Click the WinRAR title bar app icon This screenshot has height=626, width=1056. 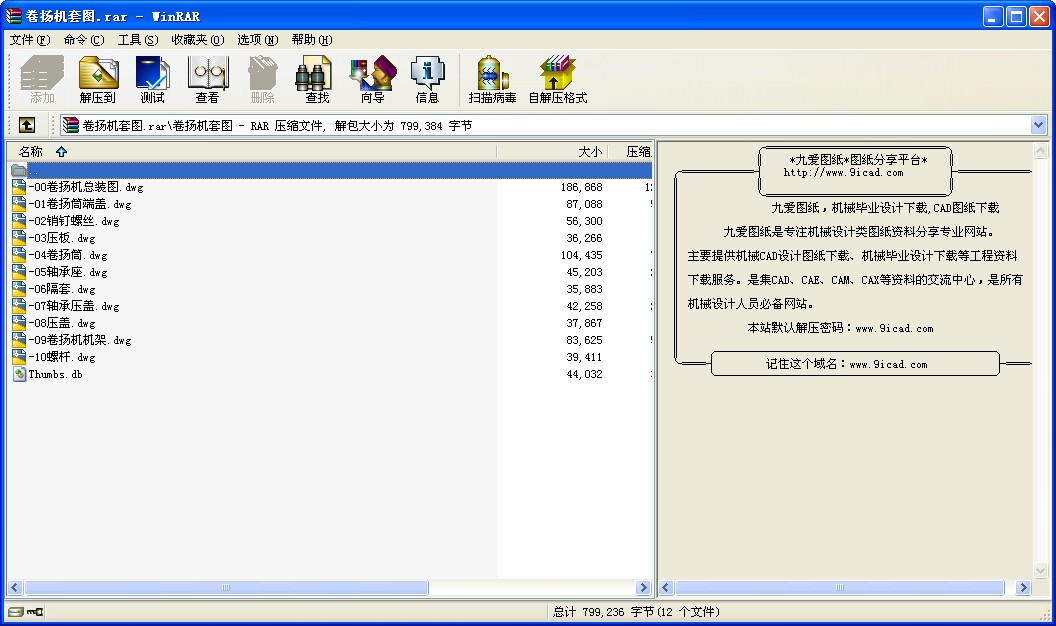13,15
